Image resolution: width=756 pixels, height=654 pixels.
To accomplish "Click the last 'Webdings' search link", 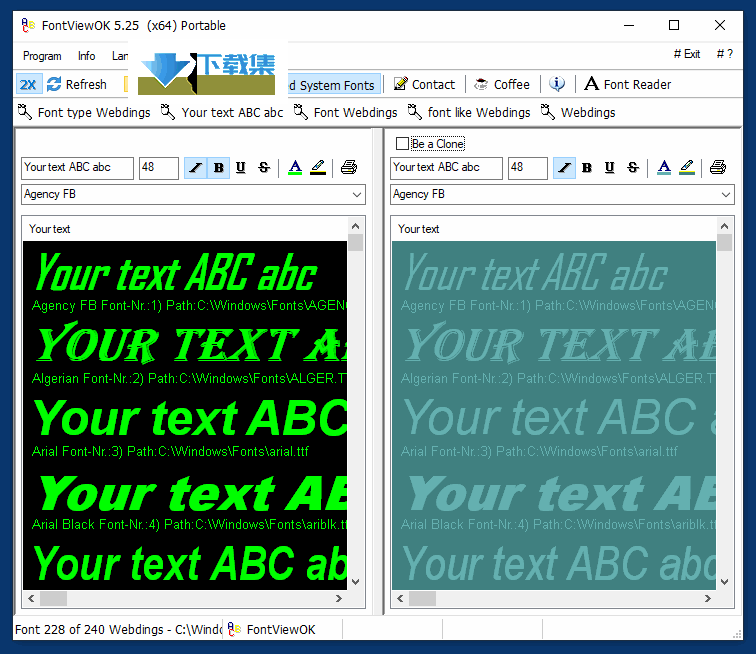I will click(x=578, y=112).
